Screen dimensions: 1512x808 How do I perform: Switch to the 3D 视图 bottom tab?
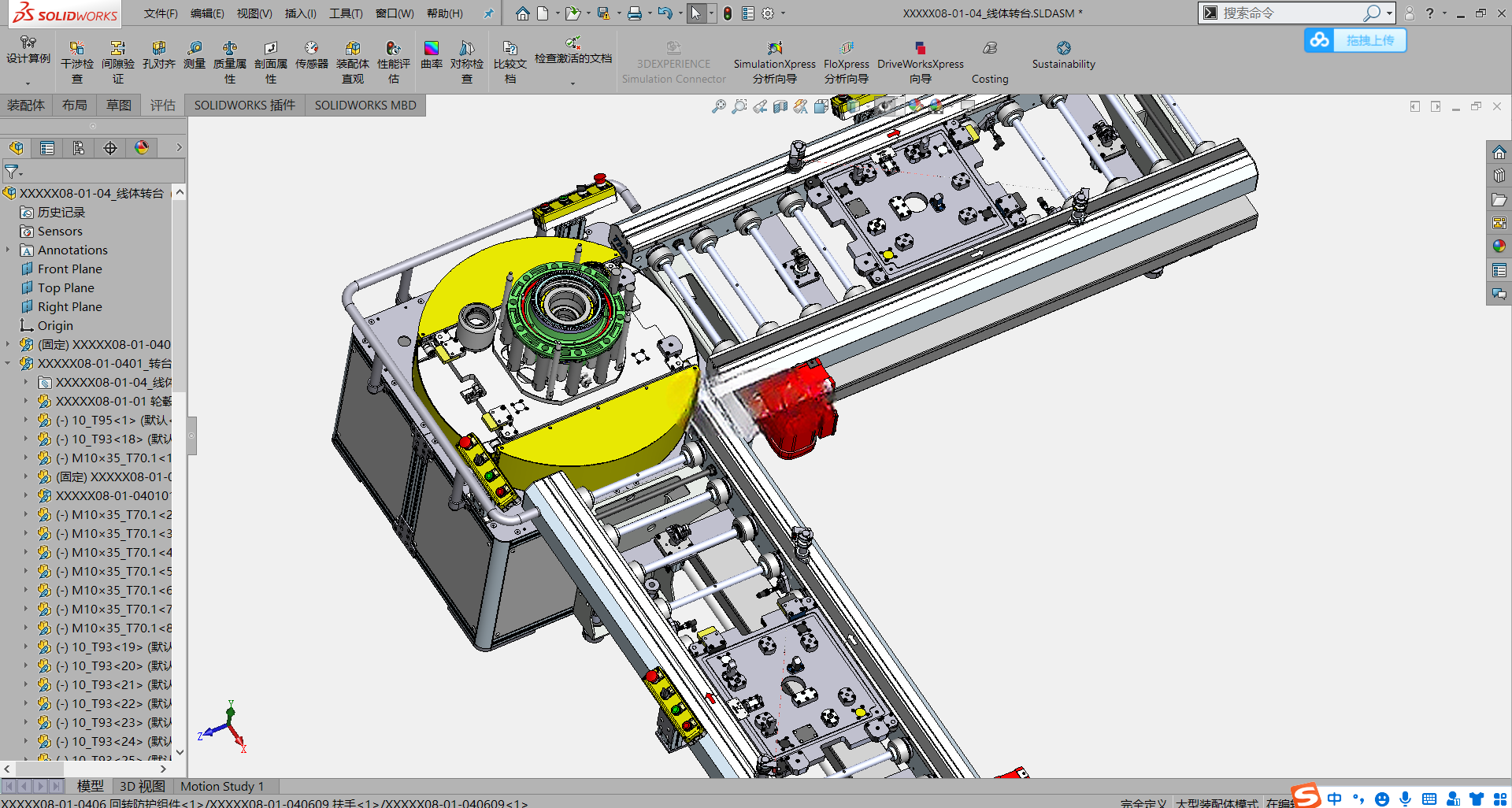142,786
